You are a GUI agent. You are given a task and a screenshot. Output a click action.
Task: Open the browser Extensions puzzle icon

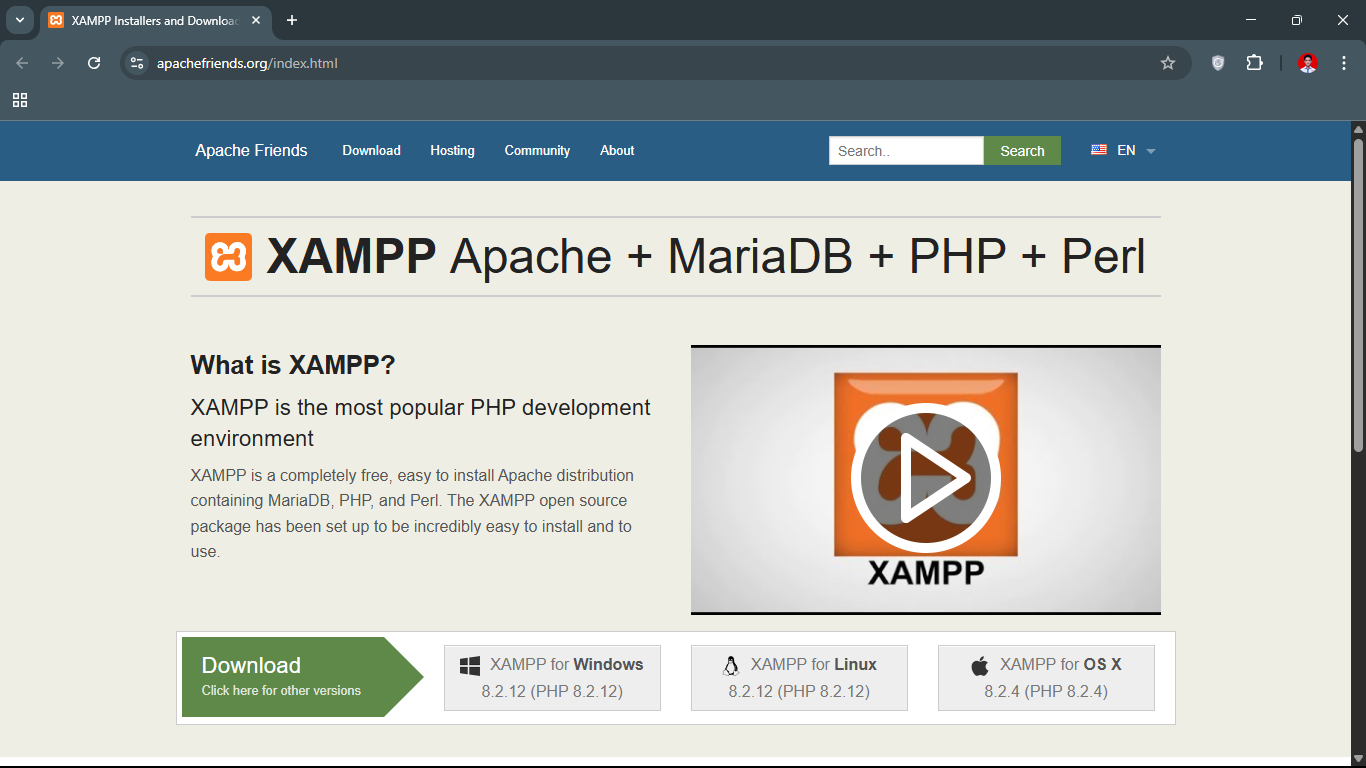pyautogui.click(x=1254, y=63)
